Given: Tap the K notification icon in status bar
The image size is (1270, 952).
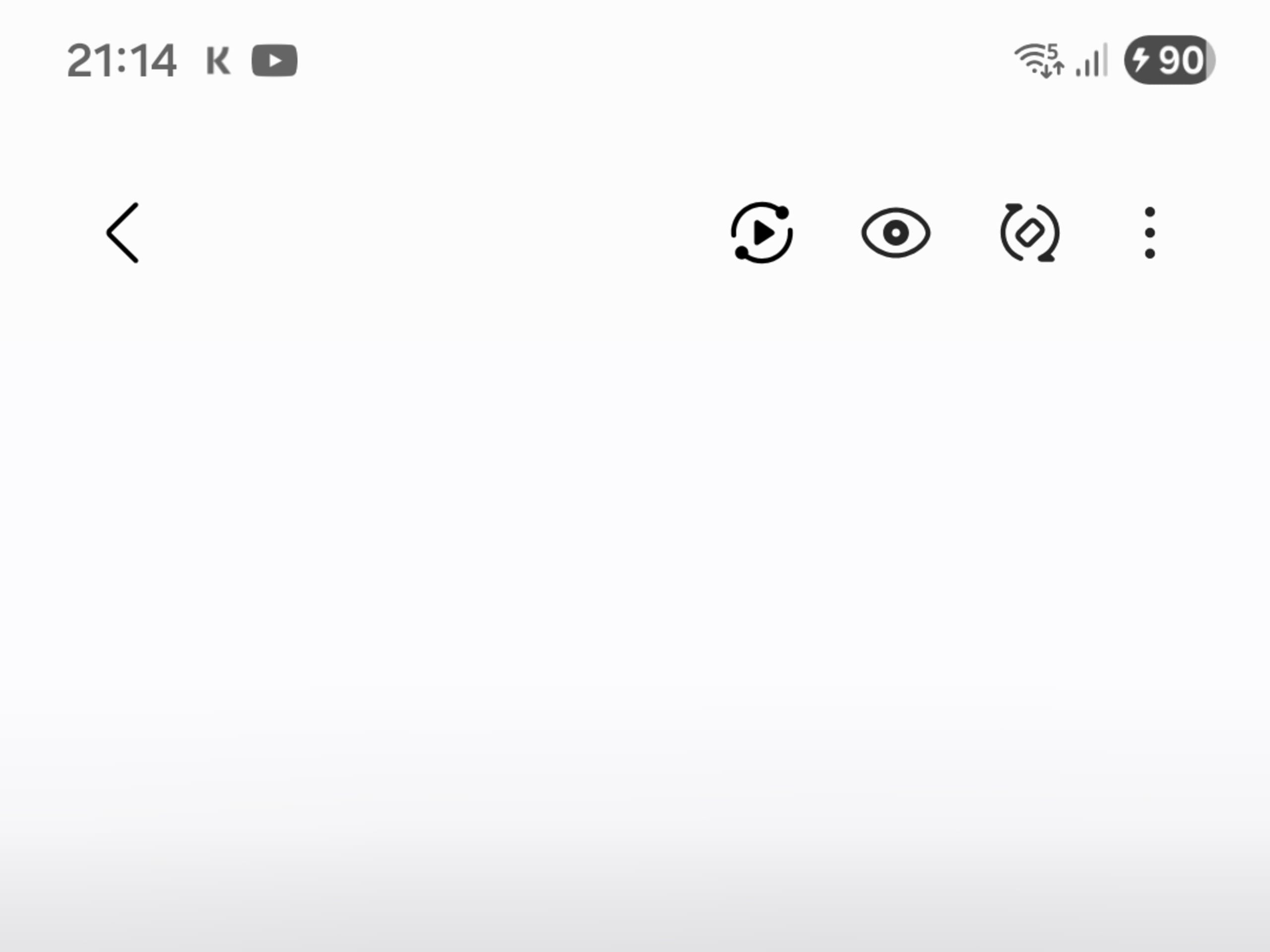Looking at the screenshot, I should [218, 61].
